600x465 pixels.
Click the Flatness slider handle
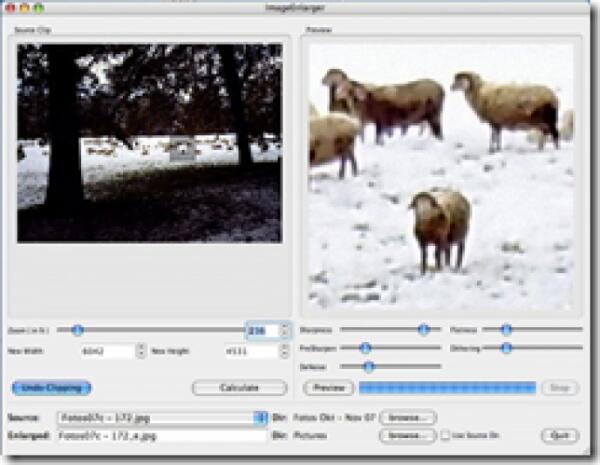[x=506, y=329]
